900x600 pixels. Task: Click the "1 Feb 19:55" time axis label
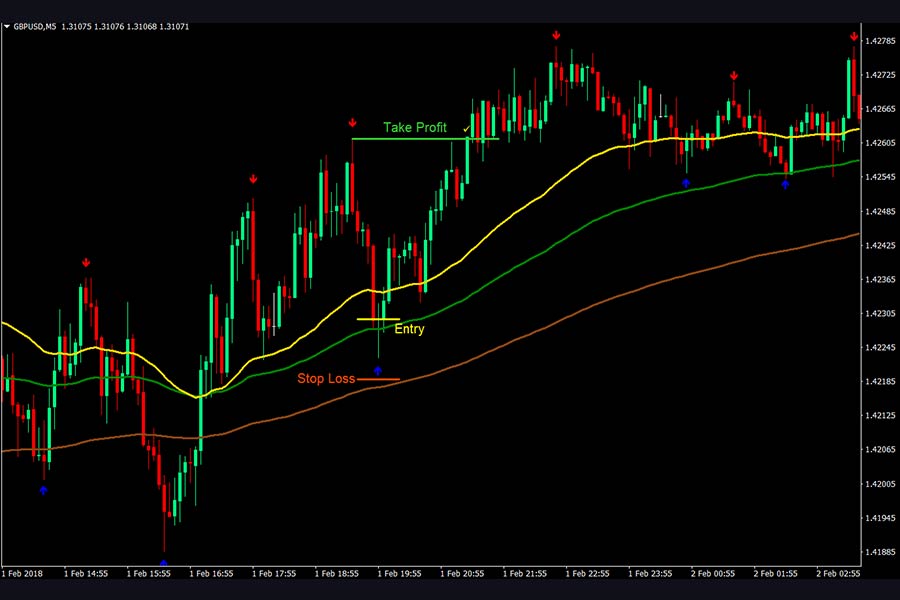(x=399, y=574)
